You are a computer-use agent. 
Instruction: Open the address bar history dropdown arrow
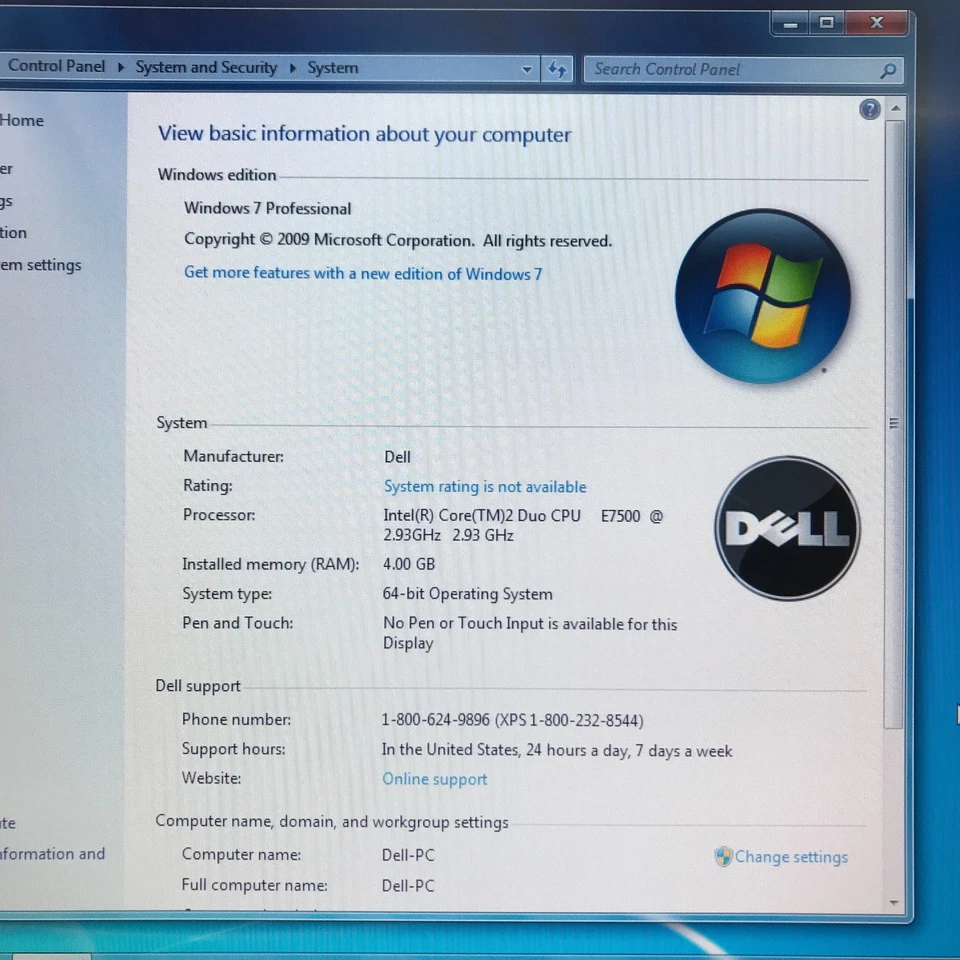(x=527, y=69)
